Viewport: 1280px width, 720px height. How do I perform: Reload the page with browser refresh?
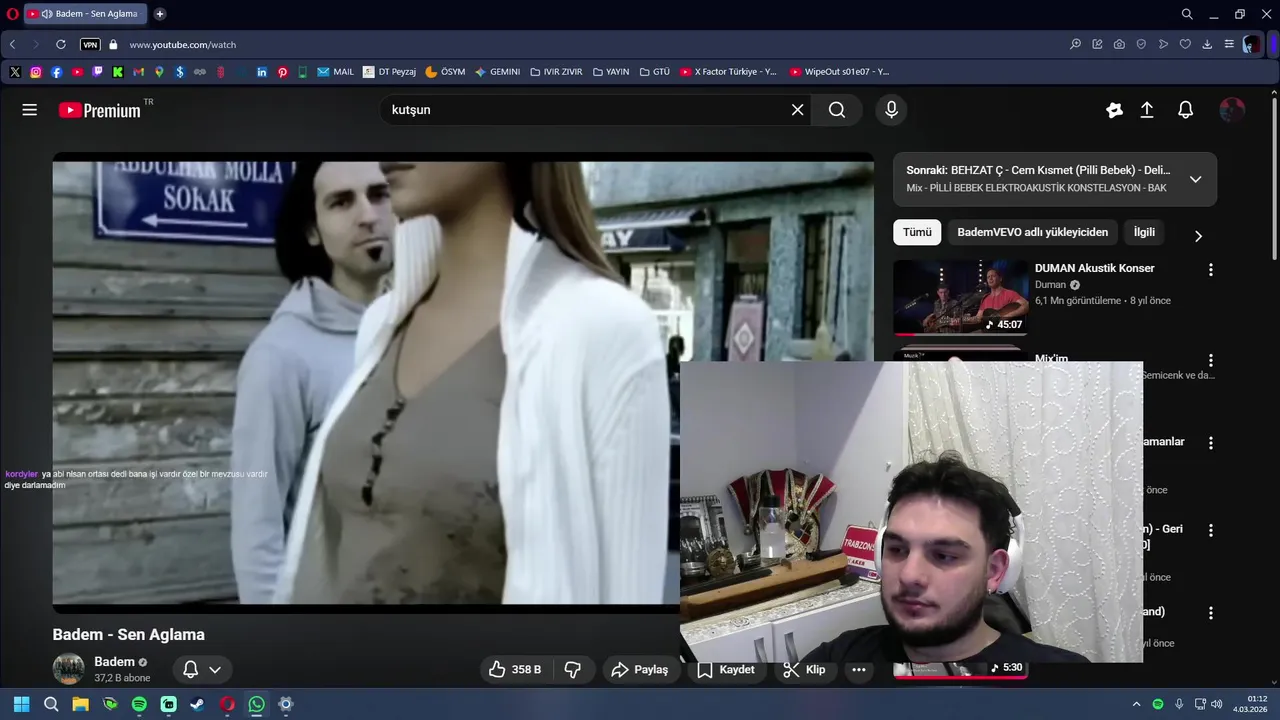coord(61,45)
